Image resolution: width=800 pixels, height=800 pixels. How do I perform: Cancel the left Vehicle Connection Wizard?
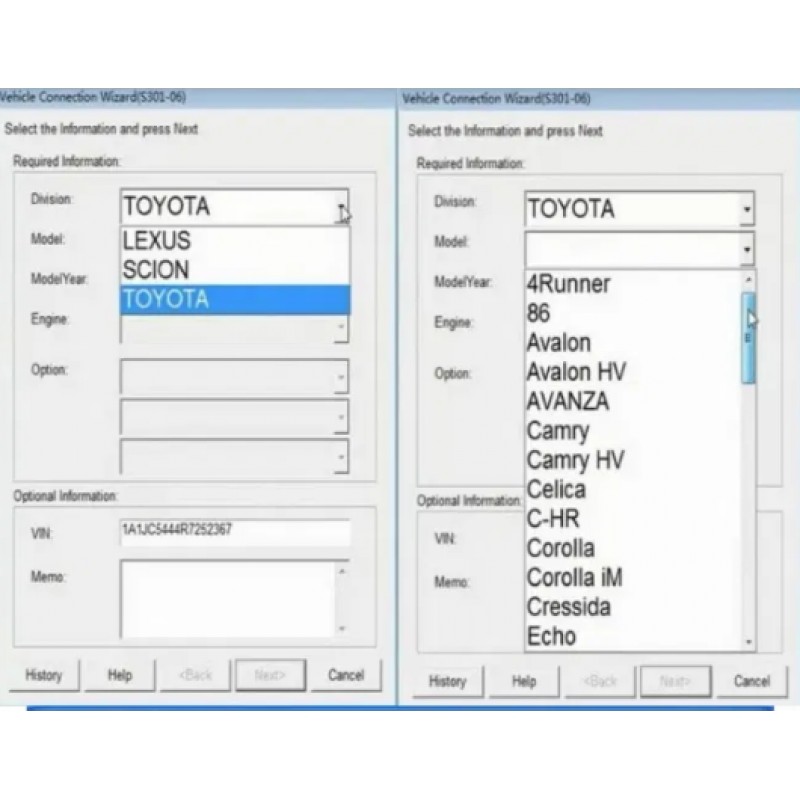click(345, 675)
